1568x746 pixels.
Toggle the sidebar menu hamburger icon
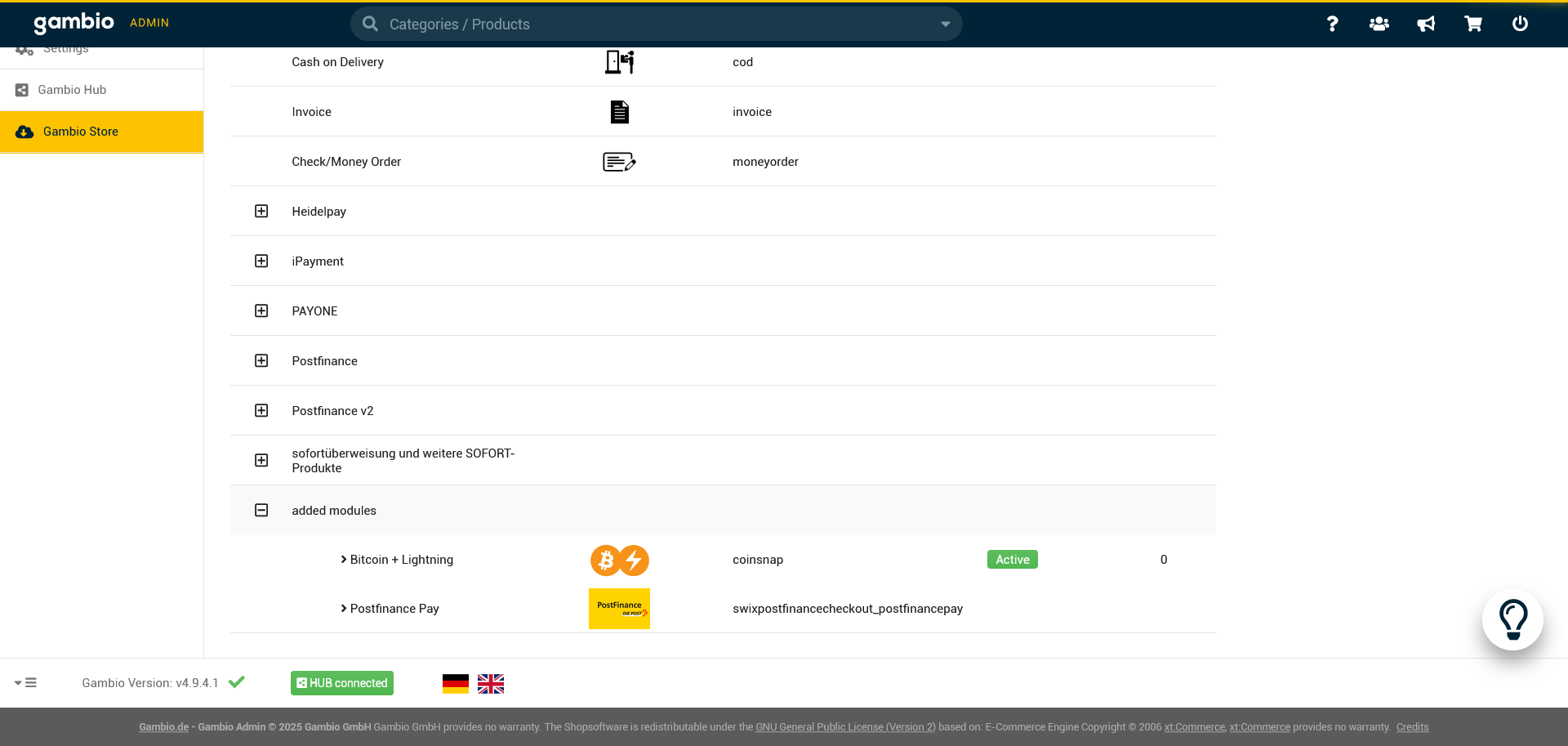point(25,683)
